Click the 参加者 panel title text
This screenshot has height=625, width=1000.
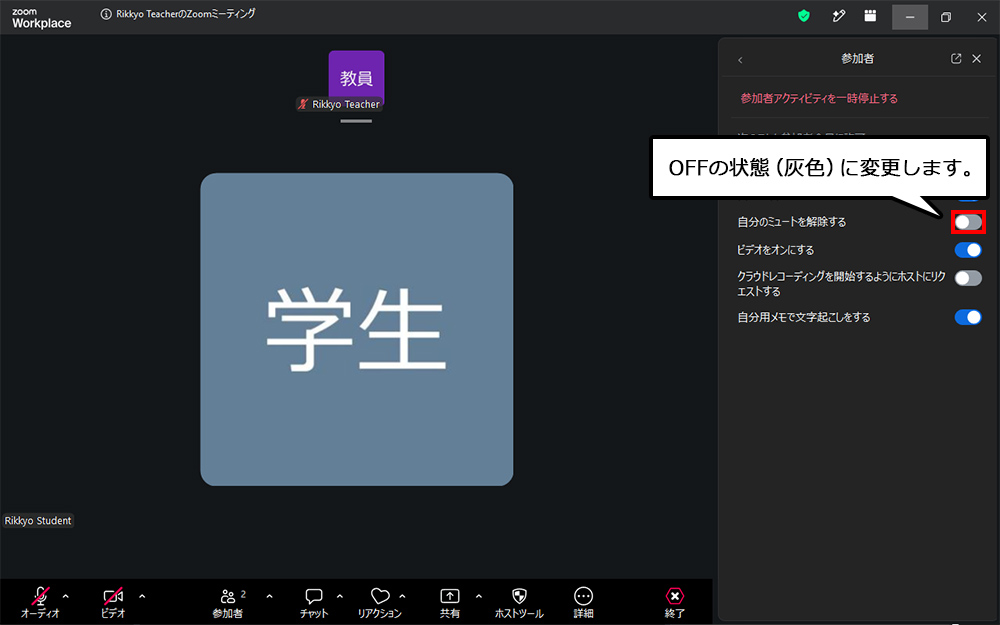pos(857,59)
